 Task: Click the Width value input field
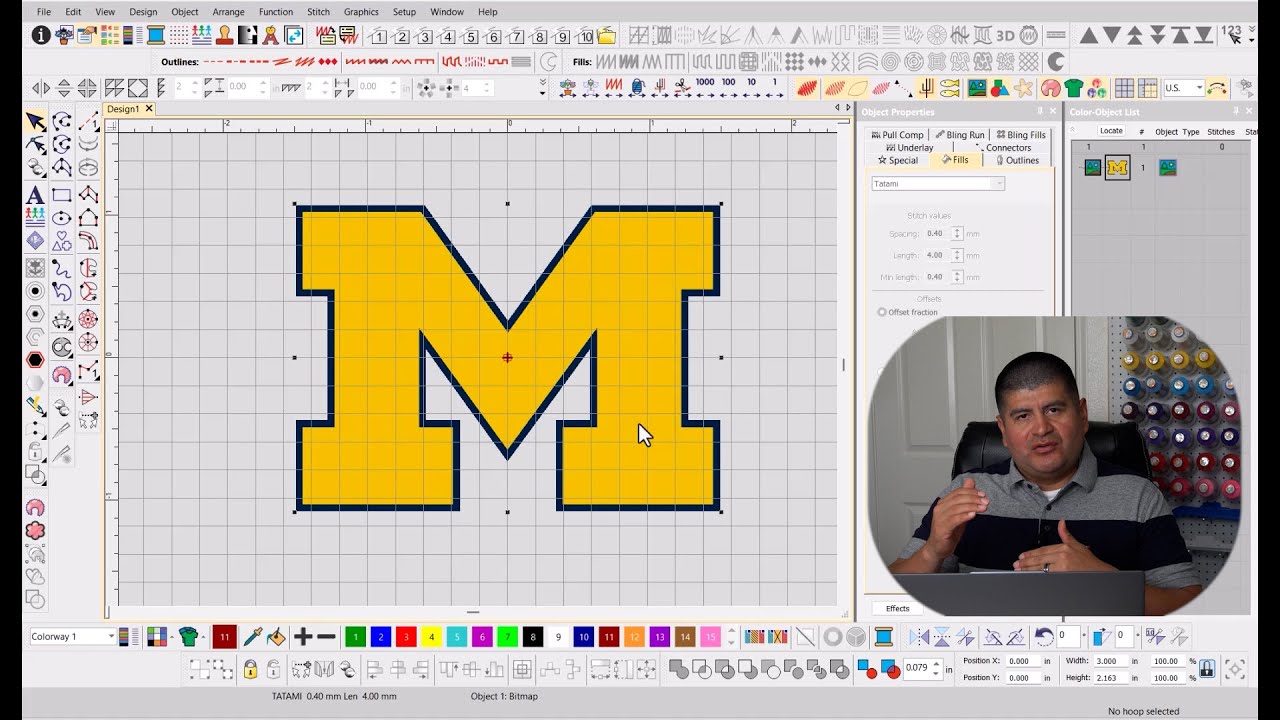[1109, 661]
